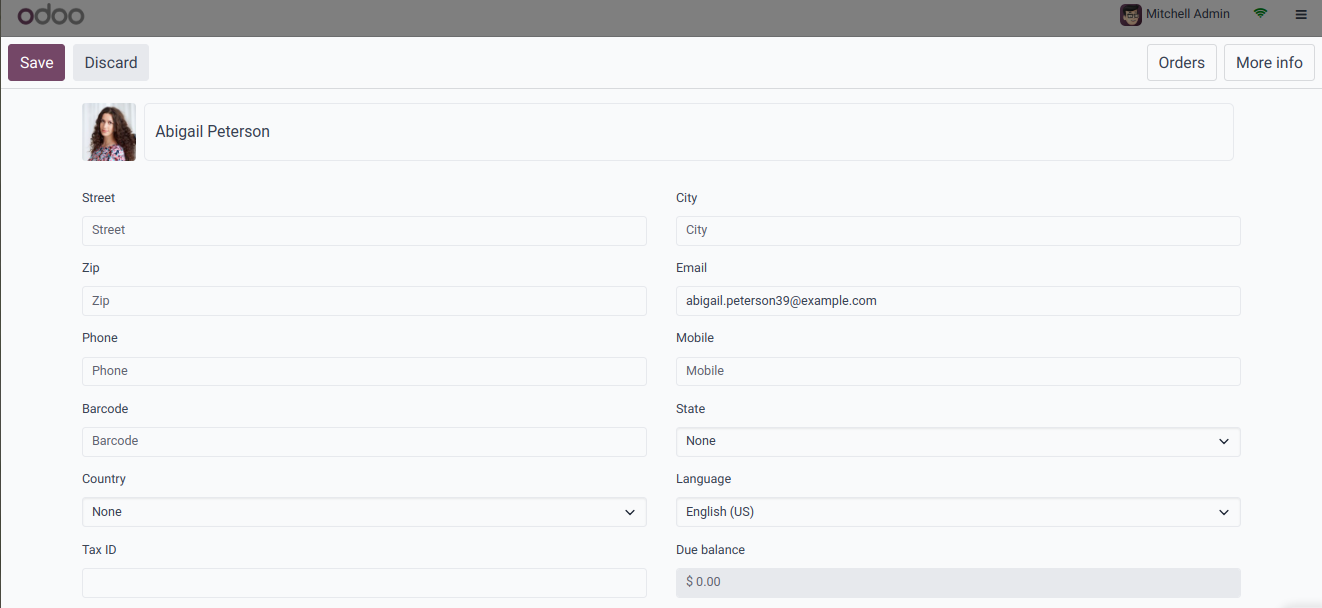
Task: Expand the Country dropdown
Action: (x=364, y=512)
